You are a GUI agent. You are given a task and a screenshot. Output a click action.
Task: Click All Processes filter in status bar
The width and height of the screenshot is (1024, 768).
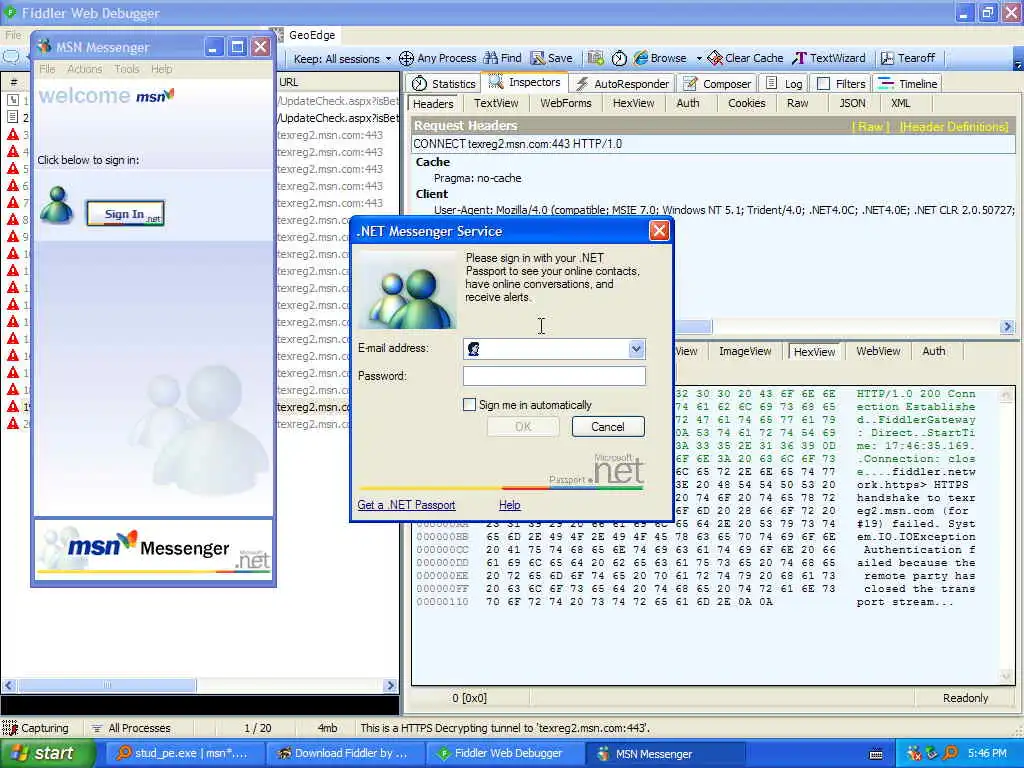131,728
